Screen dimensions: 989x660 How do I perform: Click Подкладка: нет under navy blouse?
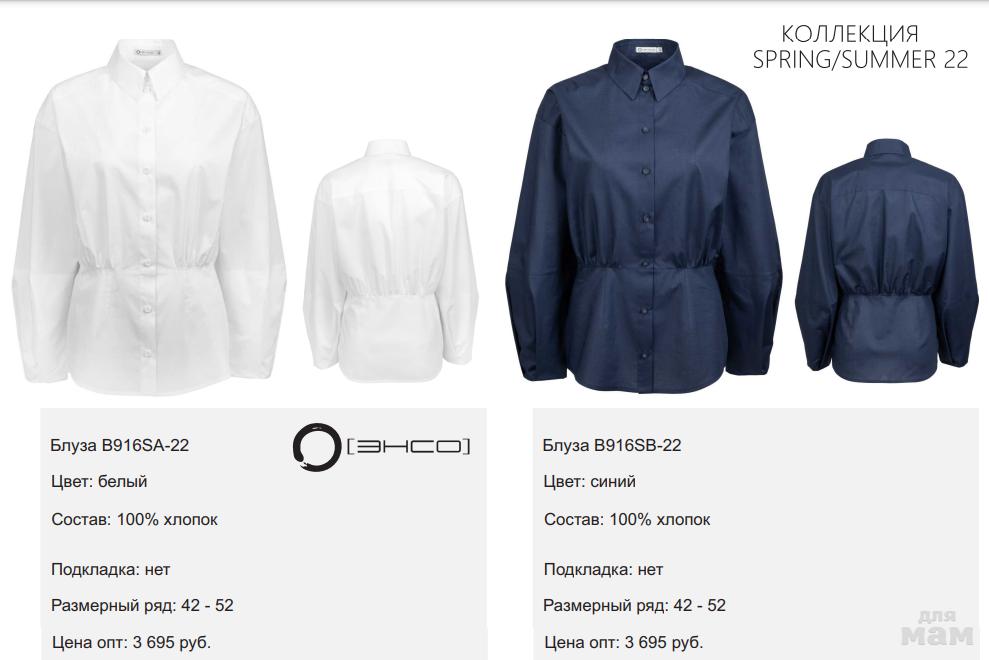[604, 570]
